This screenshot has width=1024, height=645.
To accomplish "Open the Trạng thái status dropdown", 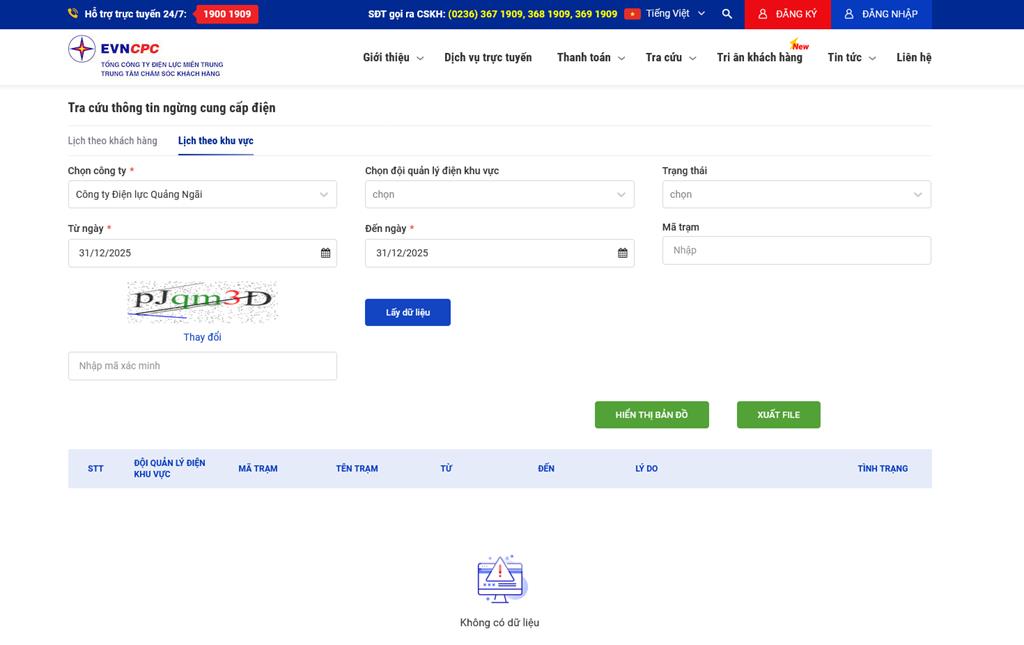I will [796, 195].
